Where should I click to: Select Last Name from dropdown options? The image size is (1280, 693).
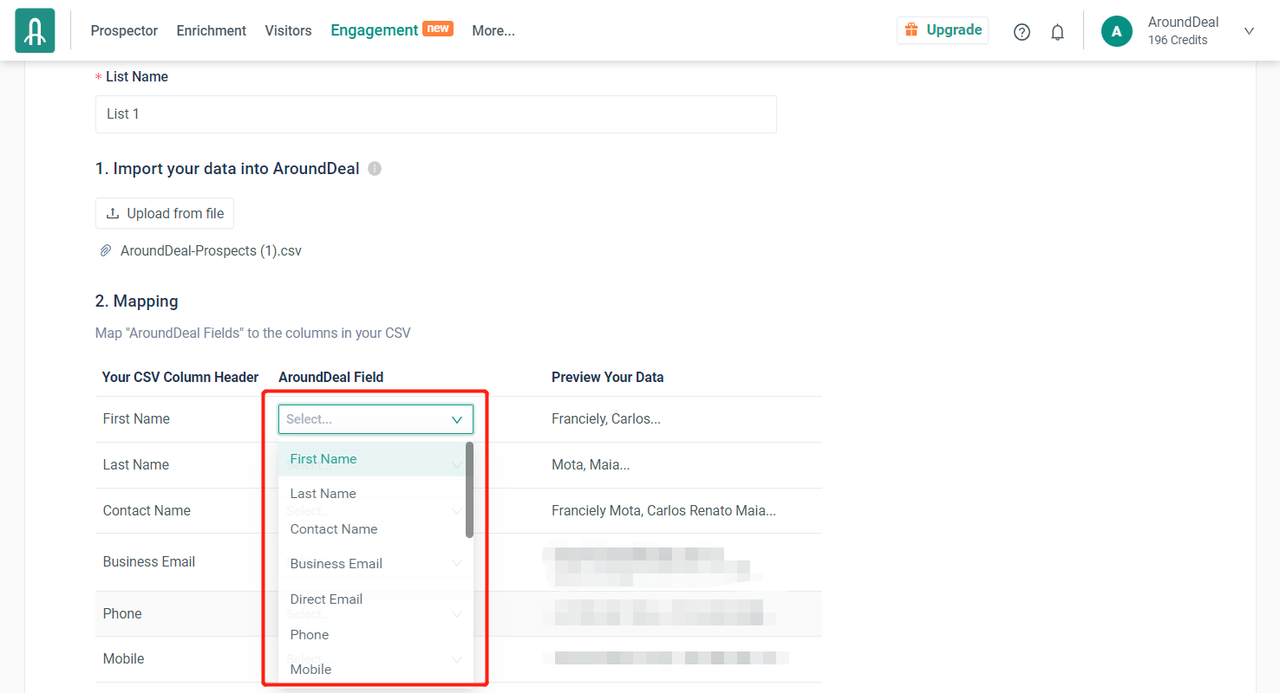tap(323, 494)
